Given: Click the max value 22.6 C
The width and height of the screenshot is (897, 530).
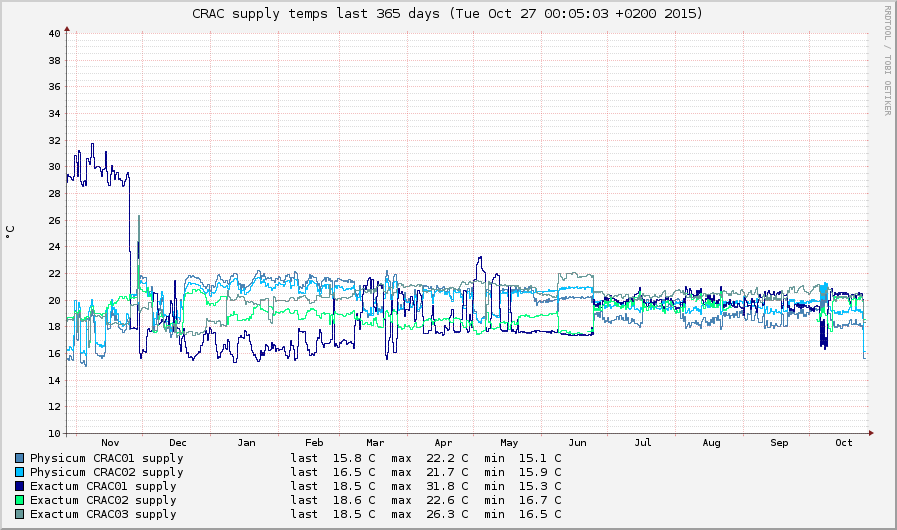Looking at the screenshot, I should coord(447,500).
